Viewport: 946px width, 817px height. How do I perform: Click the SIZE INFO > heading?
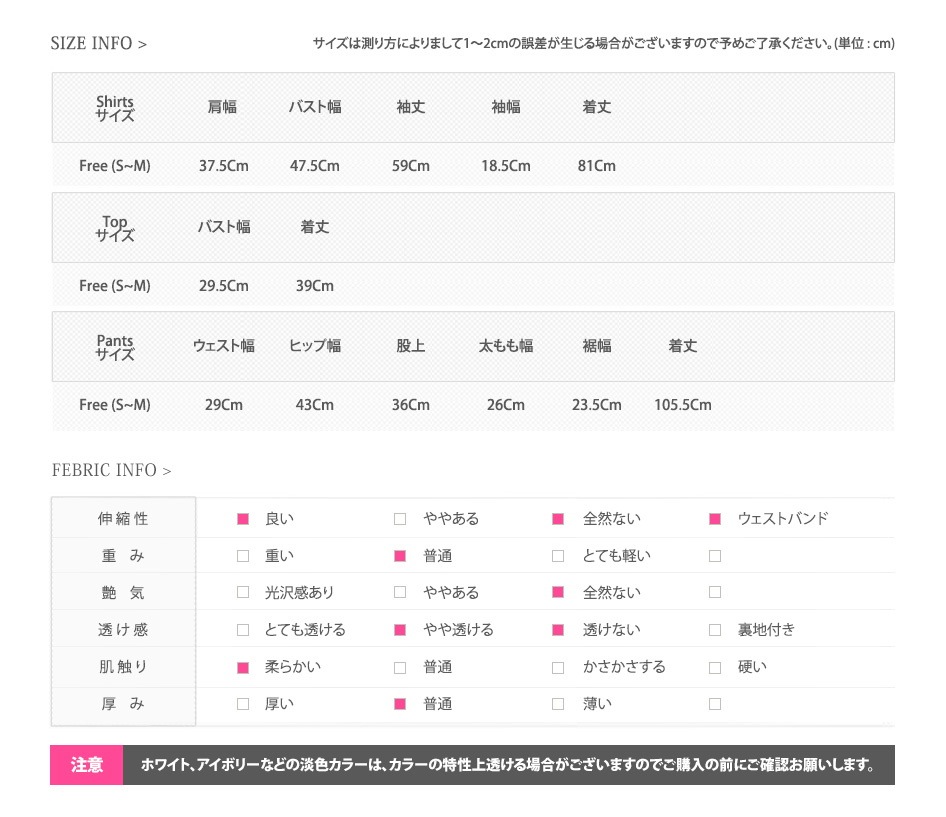click(x=99, y=43)
